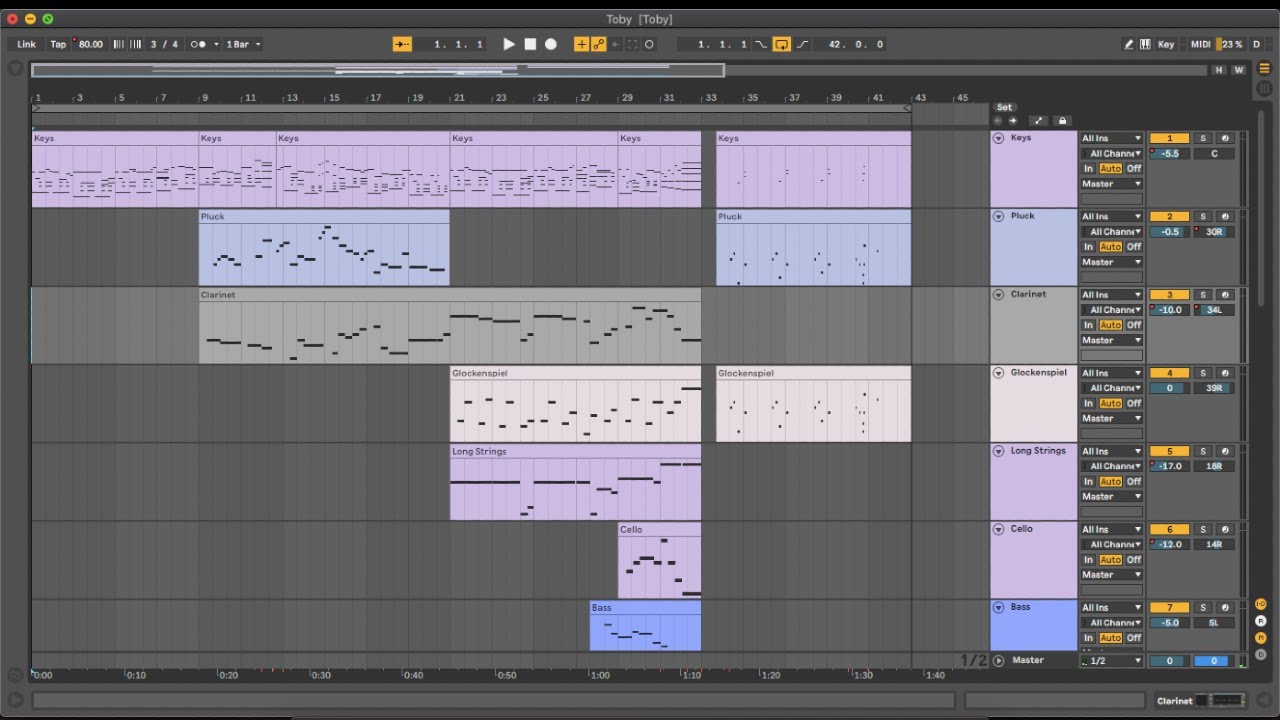The image size is (1280, 720).
Task: Collapse the Glockenspiel track with fold triangle
Action: click(x=998, y=373)
